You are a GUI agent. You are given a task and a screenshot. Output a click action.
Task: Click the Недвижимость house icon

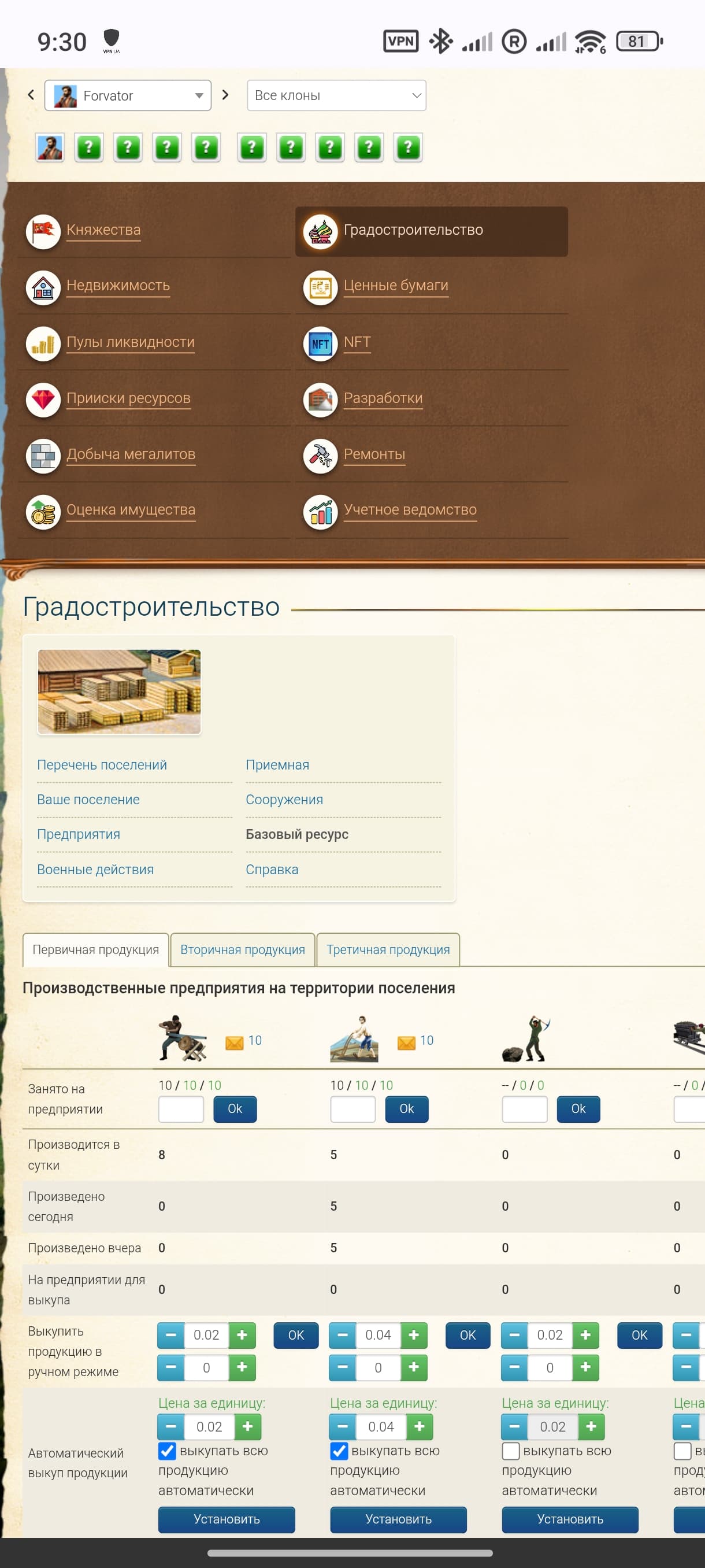coord(43,287)
